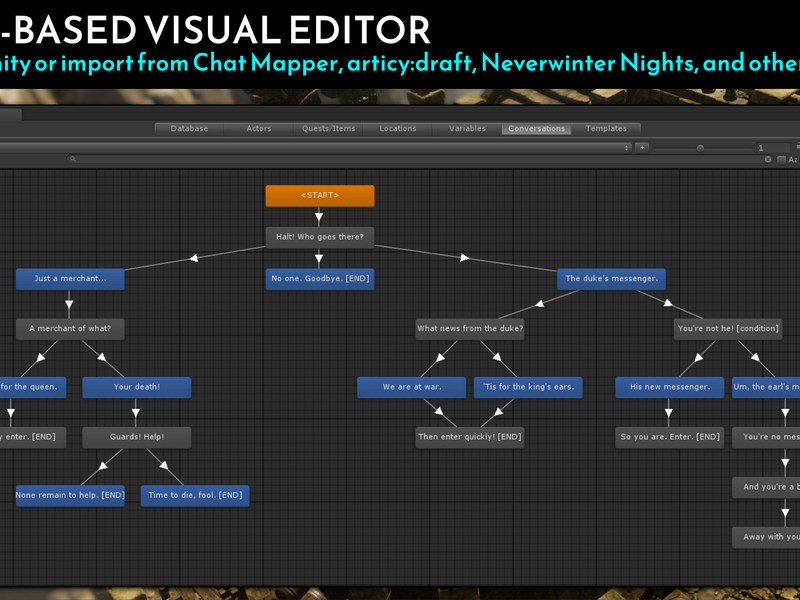Select the Locations tab
Screen dimensions: 800x600
(x=397, y=129)
